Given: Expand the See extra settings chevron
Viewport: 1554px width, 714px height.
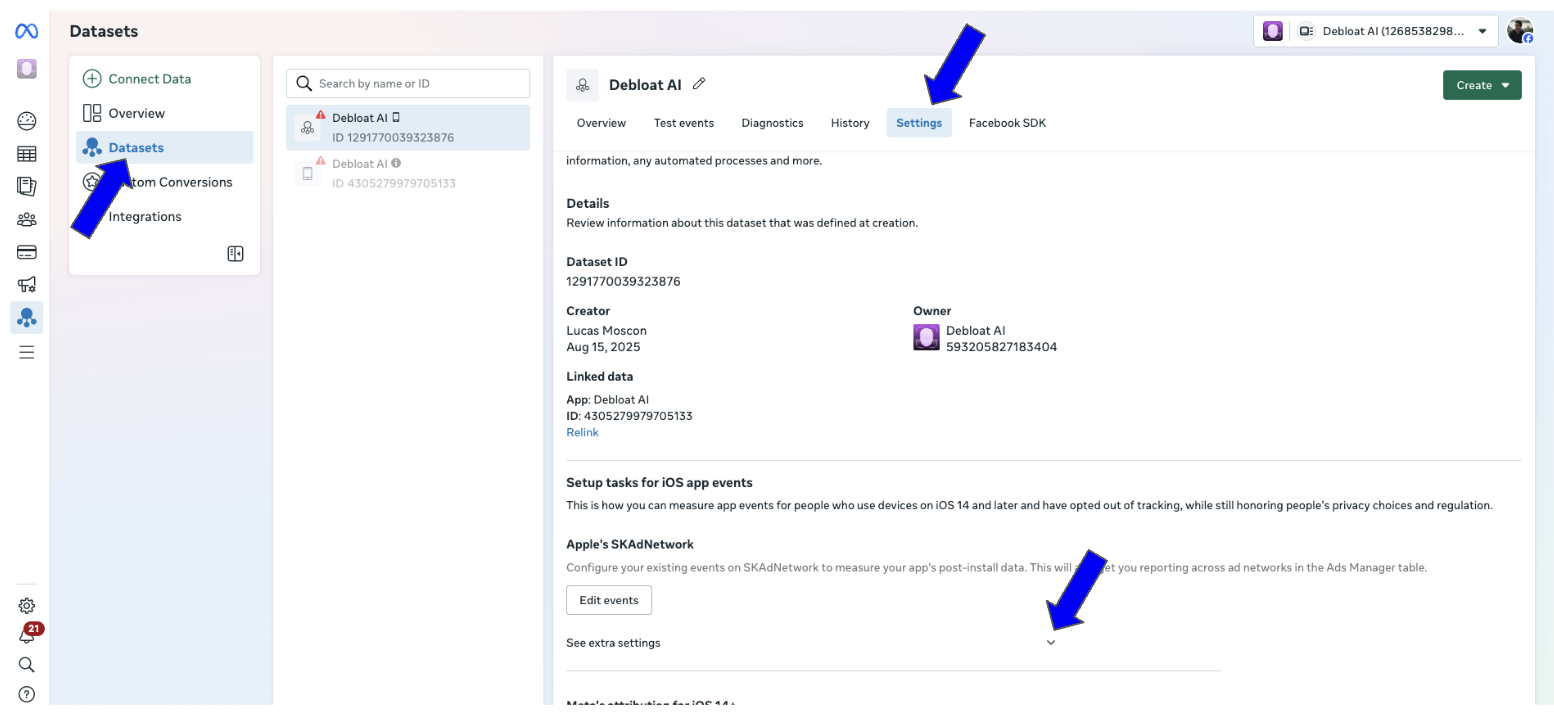Looking at the screenshot, I should (1051, 643).
